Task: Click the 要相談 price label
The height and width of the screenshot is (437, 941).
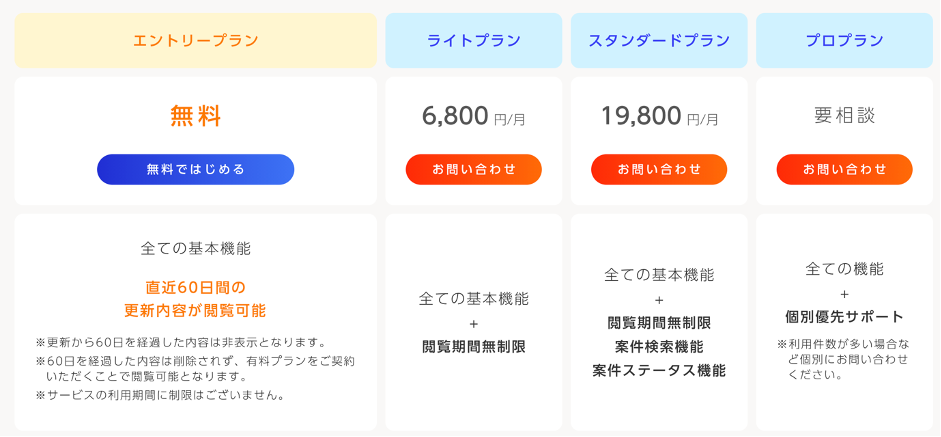Action: [844, 115]
